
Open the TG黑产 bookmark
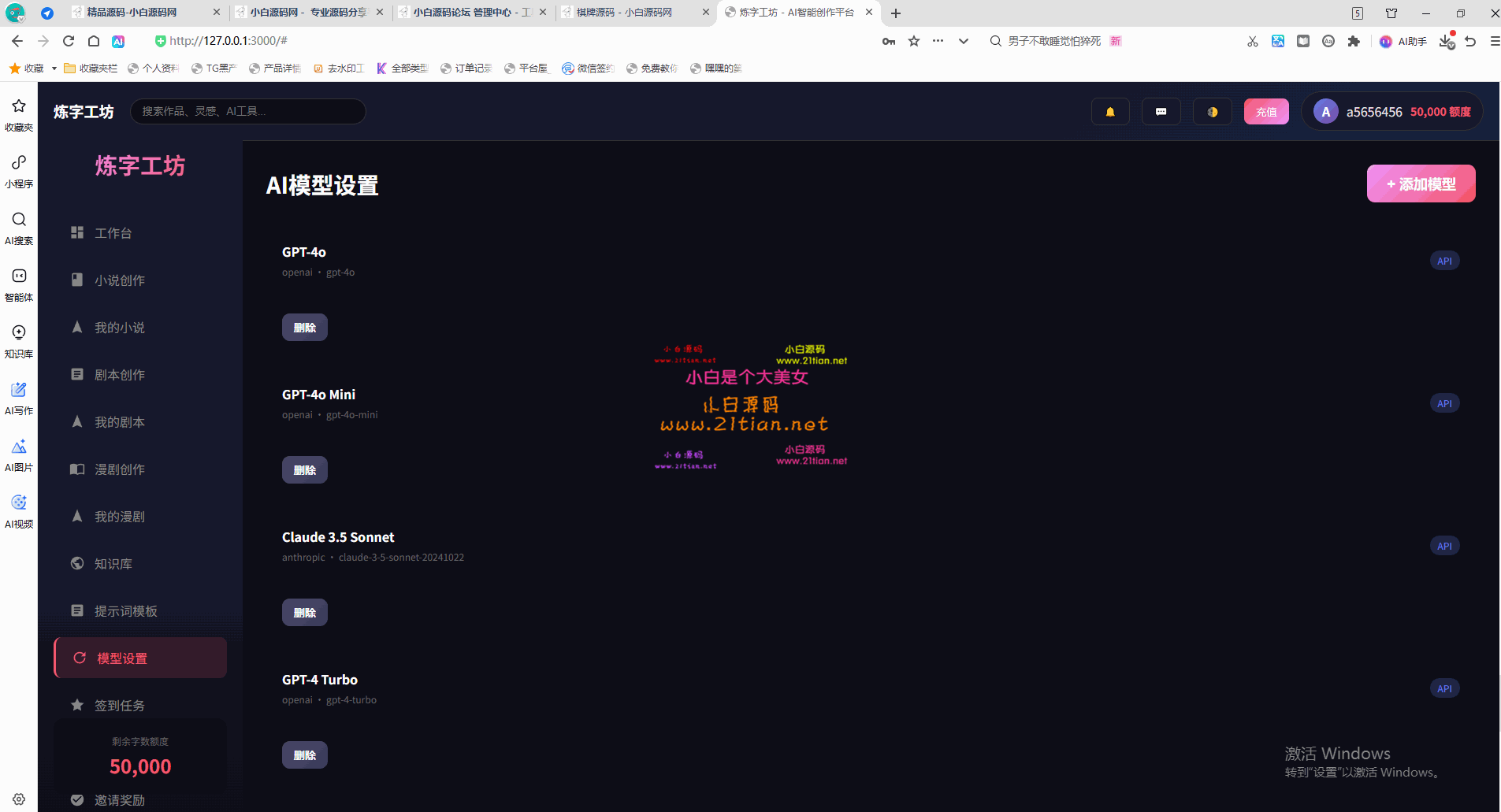214,69
